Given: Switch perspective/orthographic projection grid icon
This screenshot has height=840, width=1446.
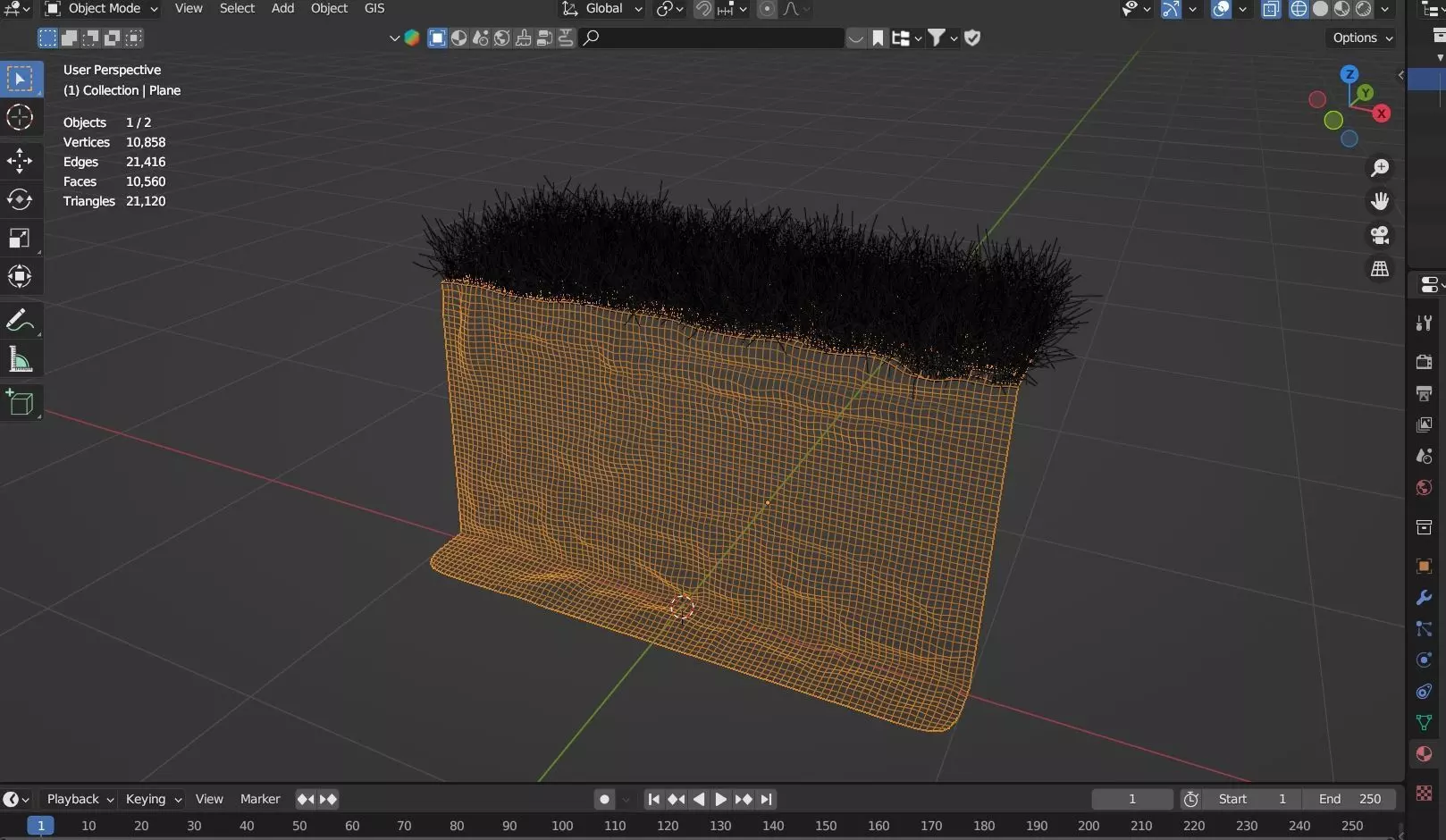Looking at the screenshot, I should pyautogui.click(x=1380, y=268).
